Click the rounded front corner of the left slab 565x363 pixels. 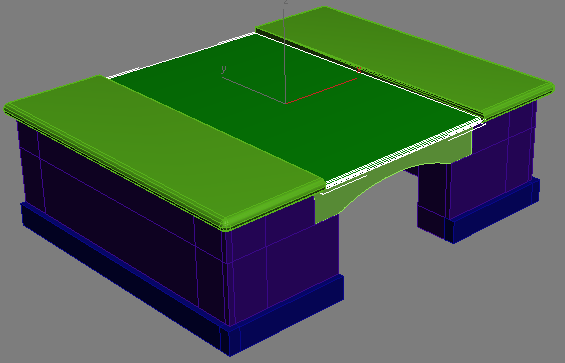coord(225,224)
